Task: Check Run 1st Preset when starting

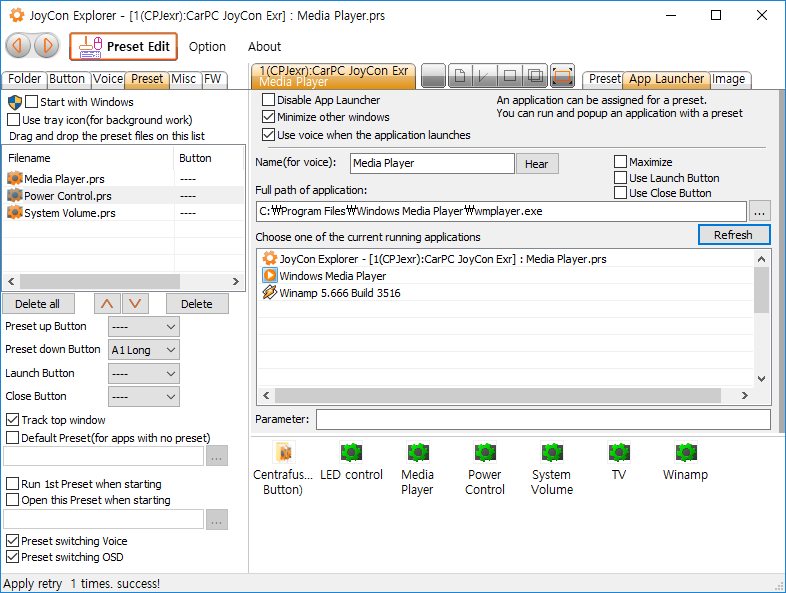Action: click(x=13, y=484)
